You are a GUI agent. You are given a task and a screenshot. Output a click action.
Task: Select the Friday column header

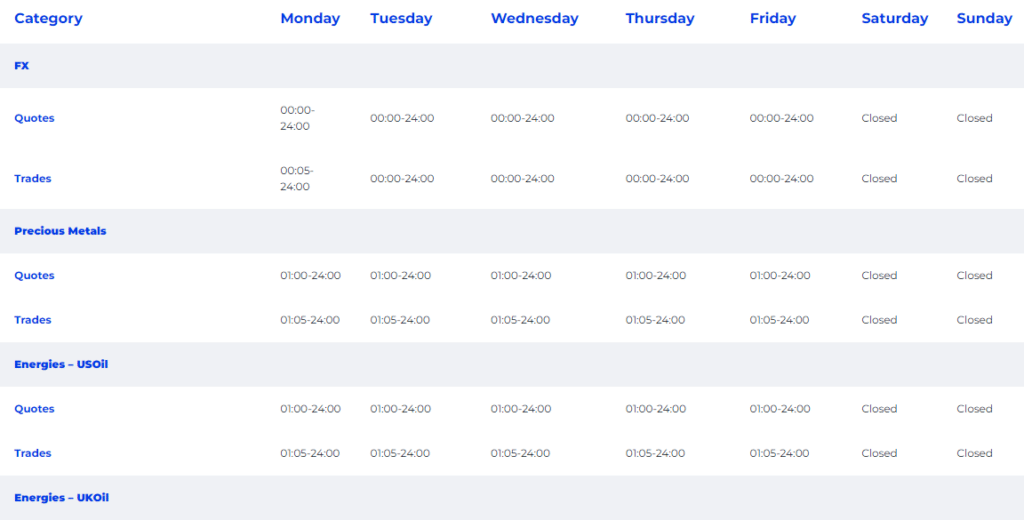click(x=773, y=18)
